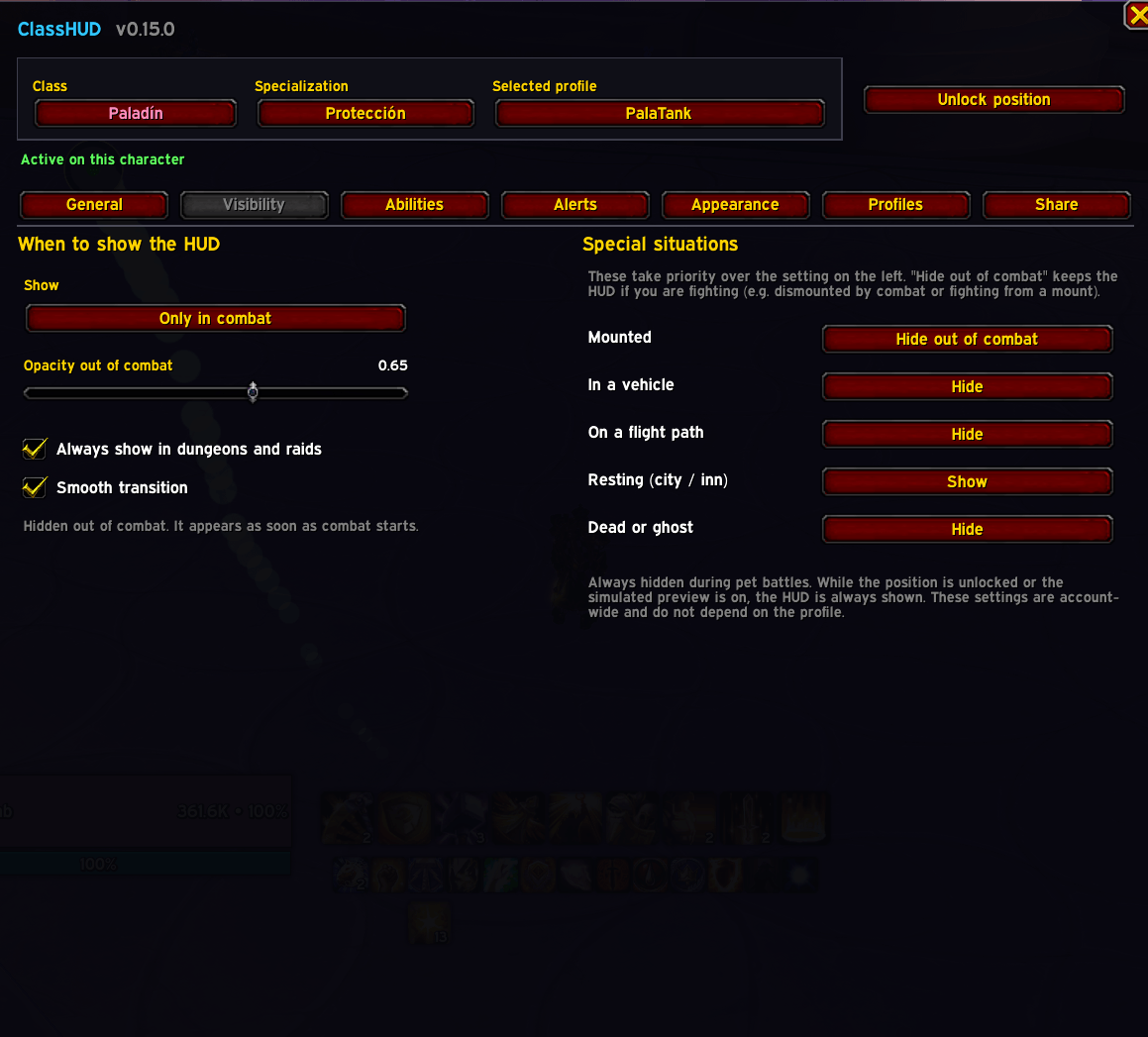Viewport: 1148px width, 1037px height.
Task: Open the Specialization dropdown showing Protección
Action: pos(365,114)
